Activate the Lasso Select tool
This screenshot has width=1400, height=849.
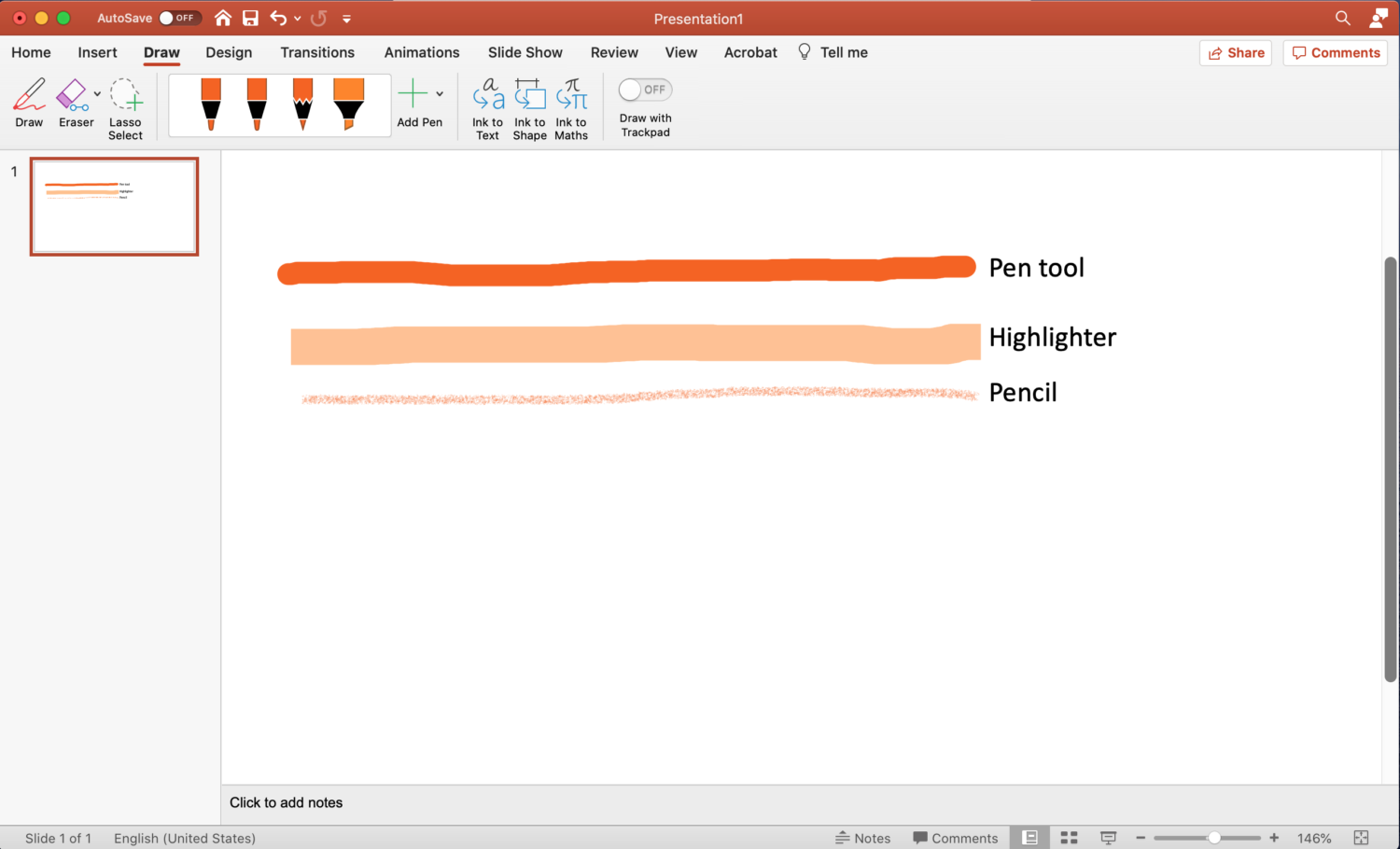125,95
